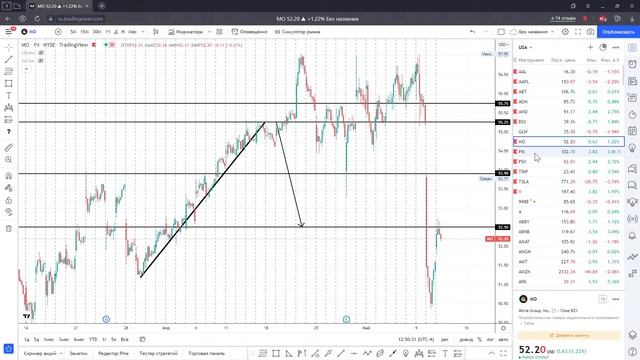Collapse the indicator legend arrow
Image resolution: width=640 pixels, height=360 pixels.
coord(26,69)
